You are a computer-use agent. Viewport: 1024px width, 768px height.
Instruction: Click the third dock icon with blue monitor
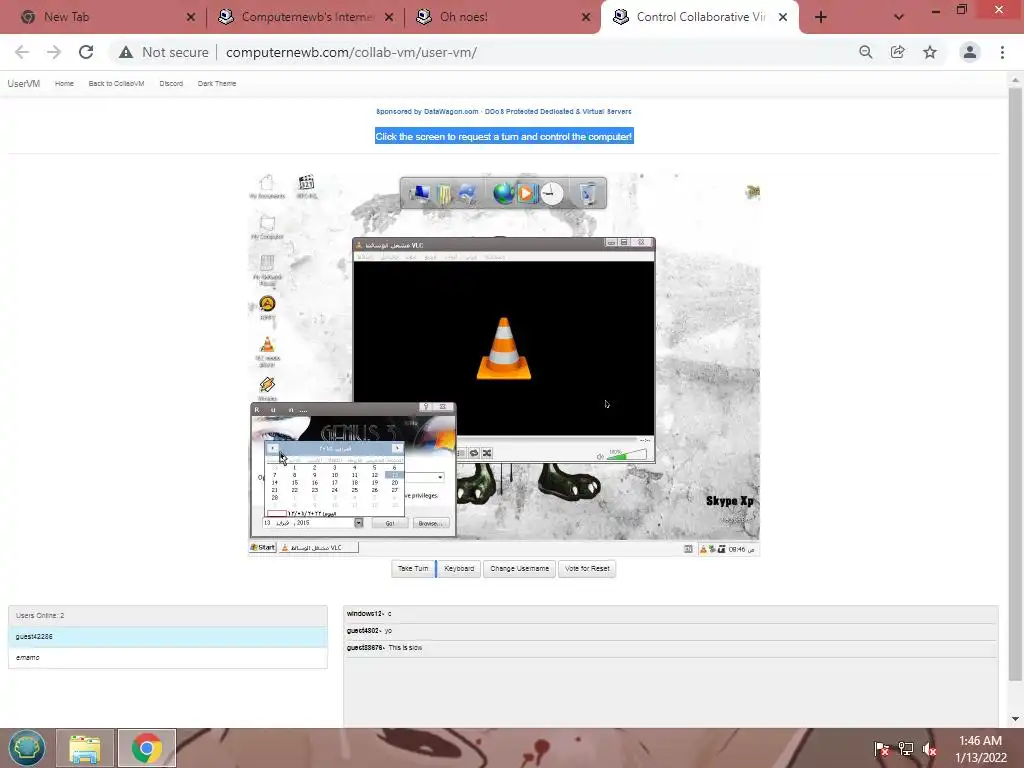click(x=468, y=193)
